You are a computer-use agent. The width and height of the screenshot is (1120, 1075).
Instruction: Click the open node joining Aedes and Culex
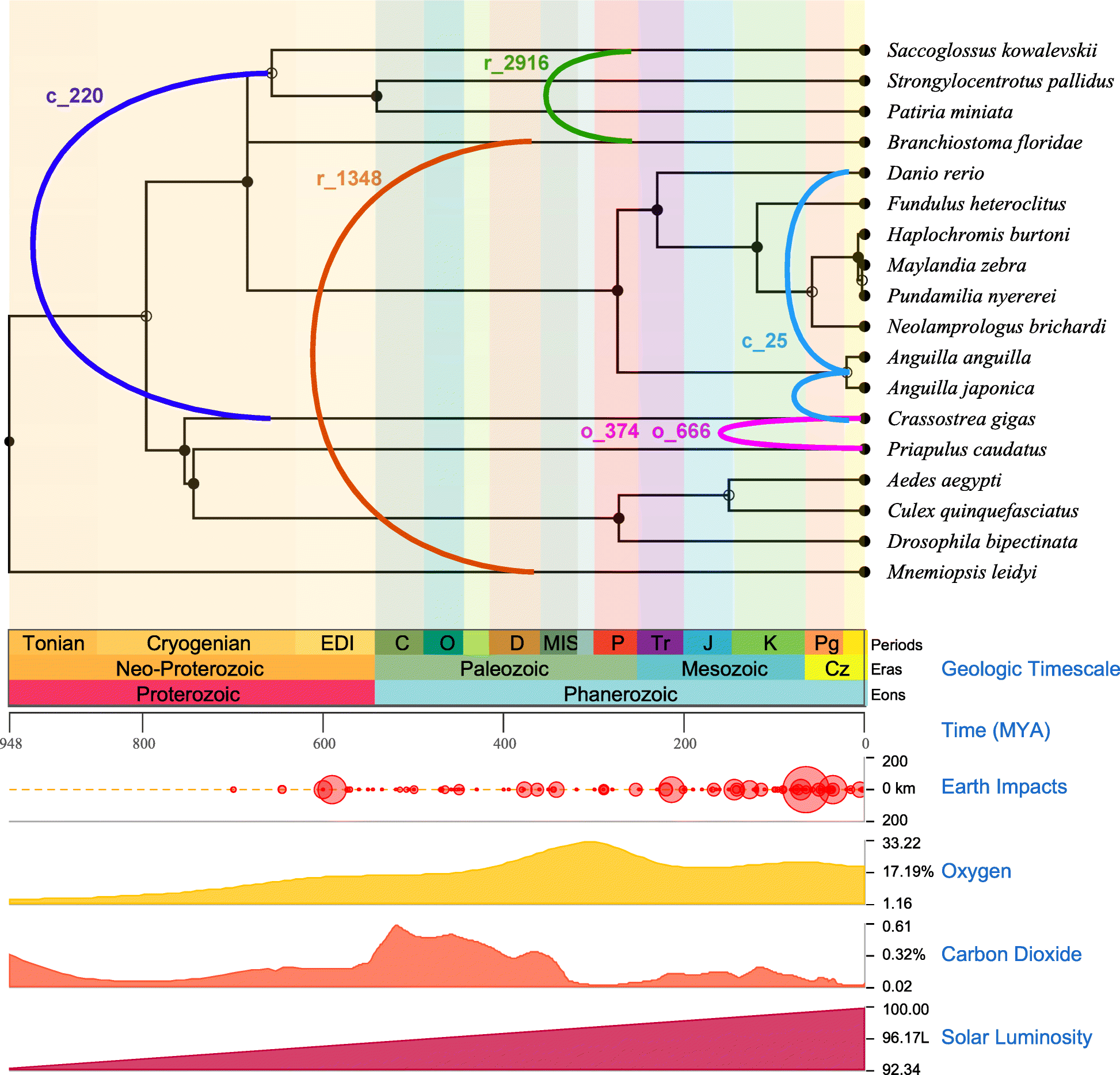pos(729,495)
